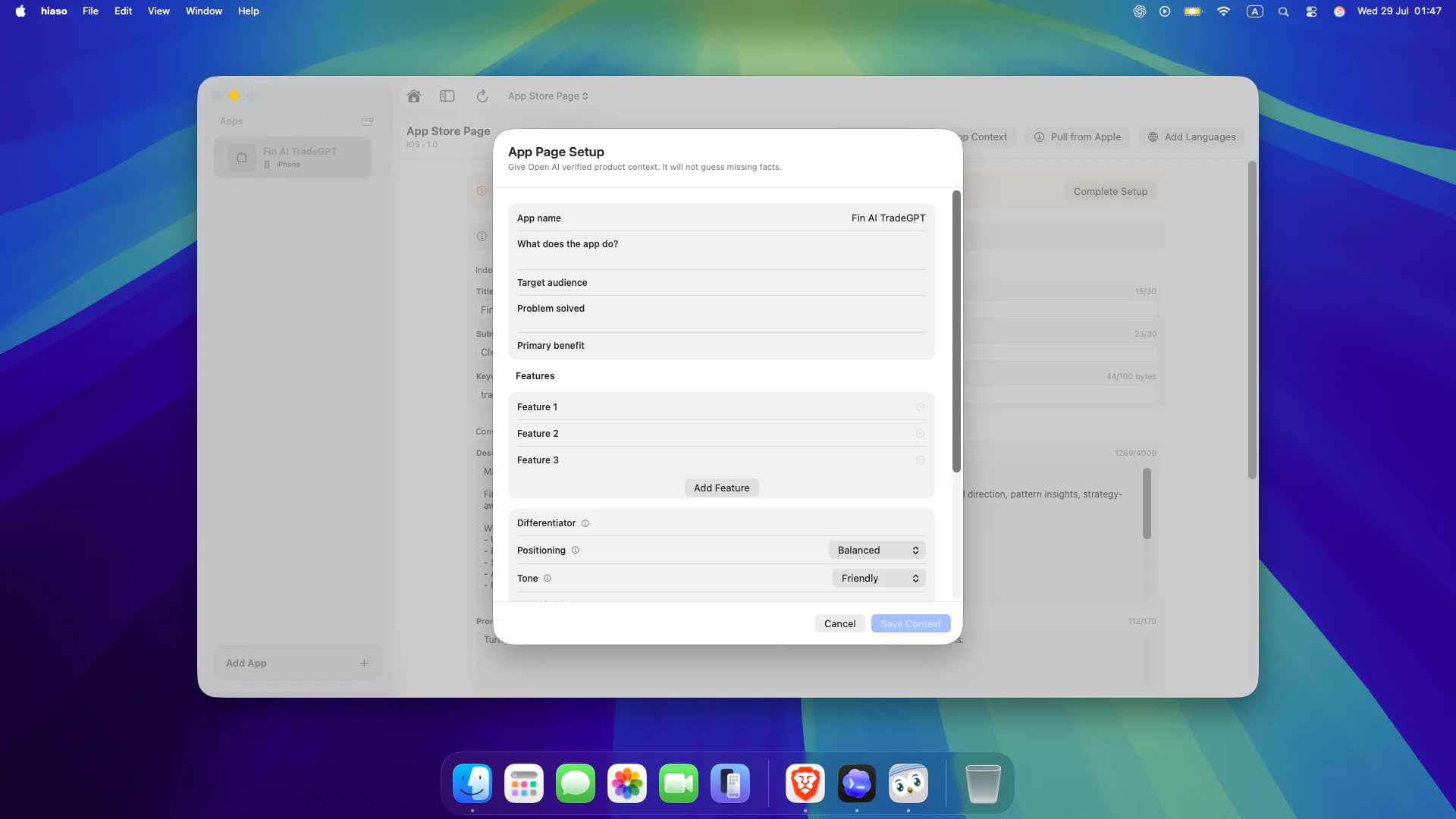Click the Feature 2 input row
The width and height of the screenshot is (1456, 819).
pyautogui.click(x=721, y=434)
